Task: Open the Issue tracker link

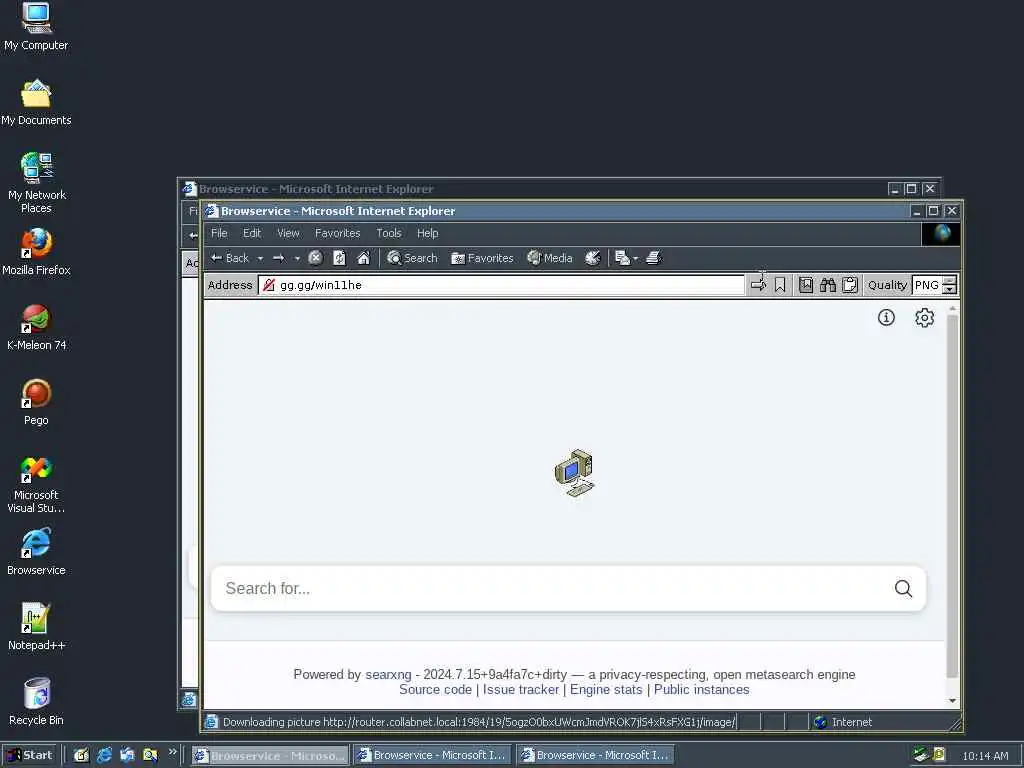Action: click(520, 690)
